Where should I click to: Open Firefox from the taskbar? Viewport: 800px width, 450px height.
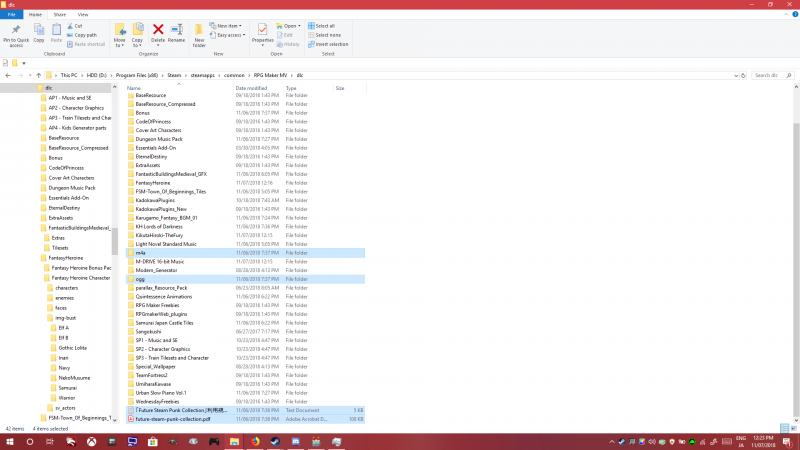click(x=255, y=442)
